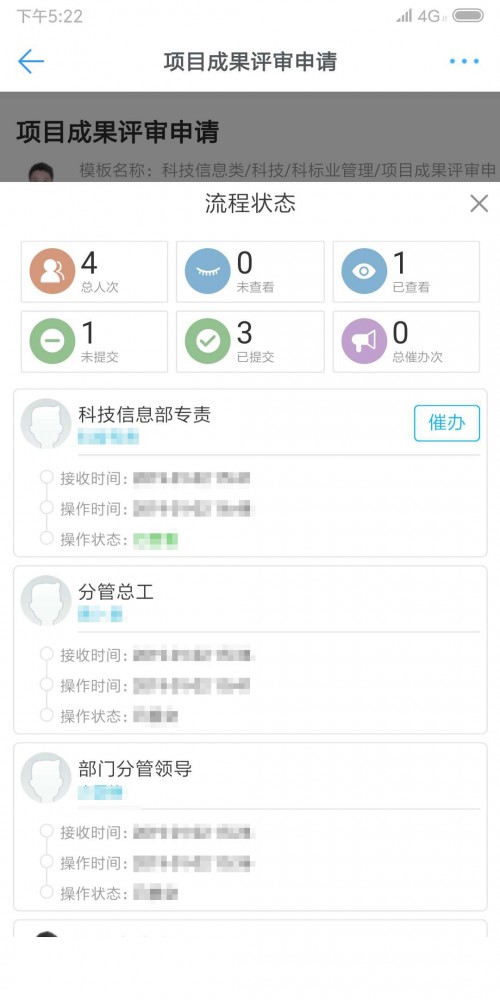Select the 分管总工 approver card title
Image resolution: width=500 pixels, height=1000 pixels.
pos(116,592)
